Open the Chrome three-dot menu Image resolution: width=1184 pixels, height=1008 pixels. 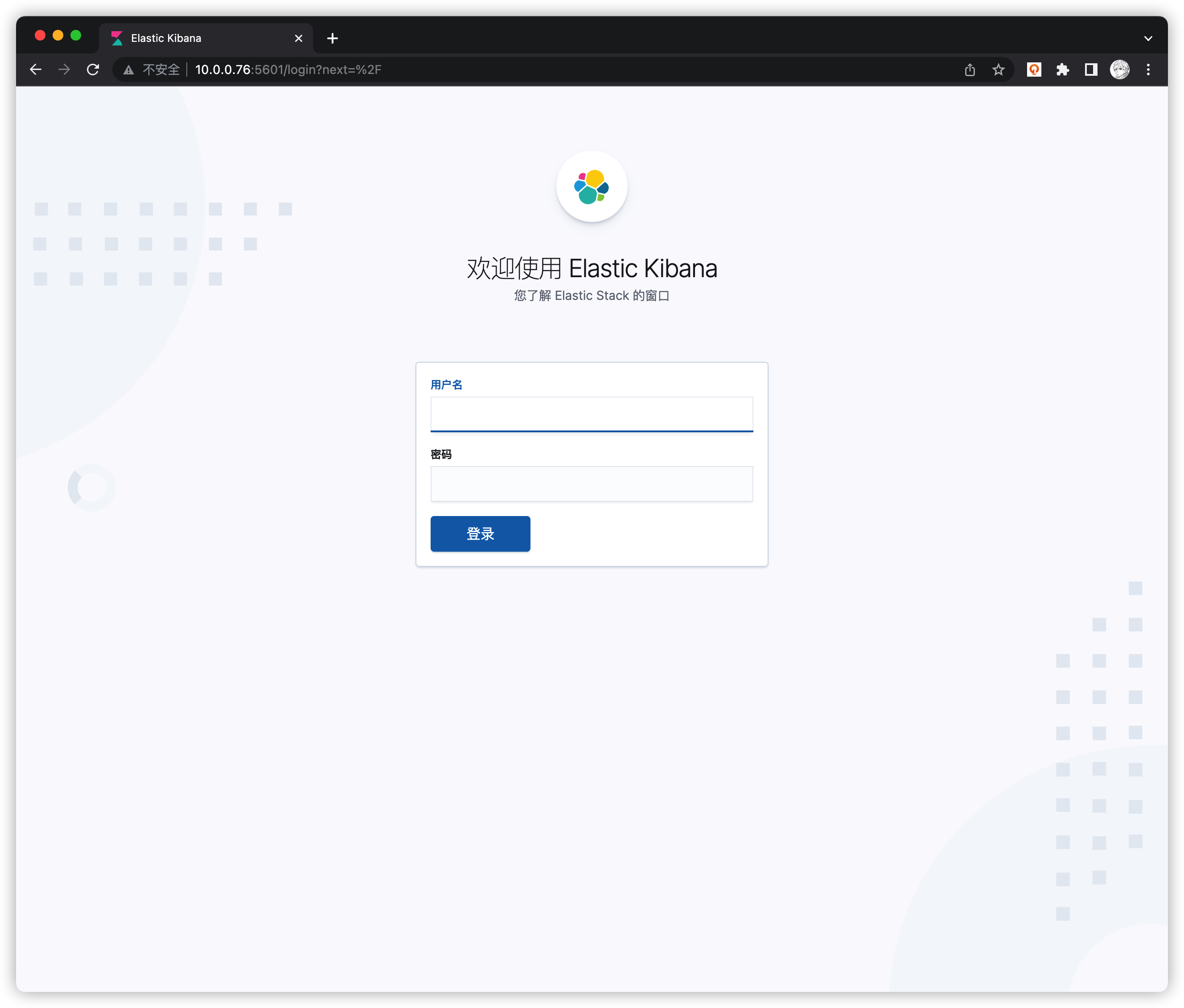pyautogui.click(x=1148, y=70)
